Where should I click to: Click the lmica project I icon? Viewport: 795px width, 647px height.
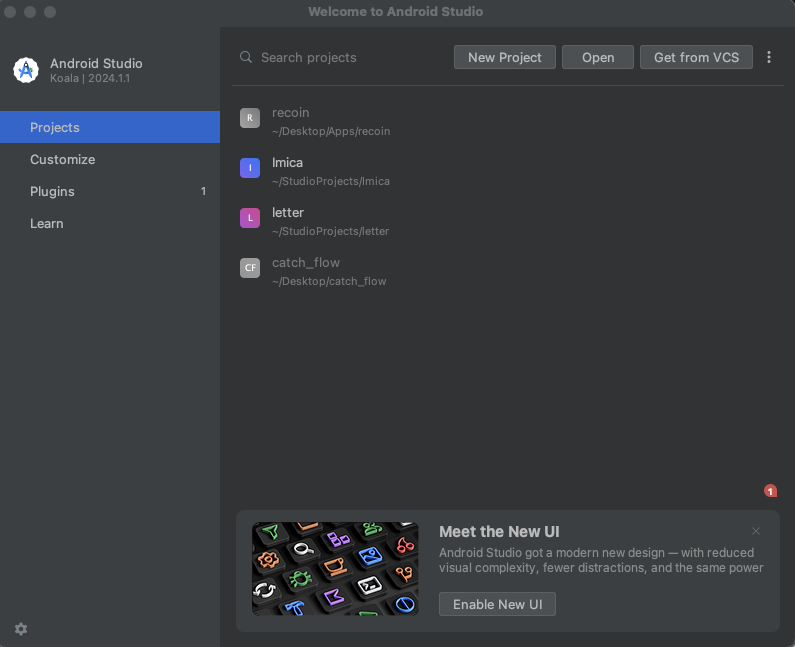coord(250,168)
